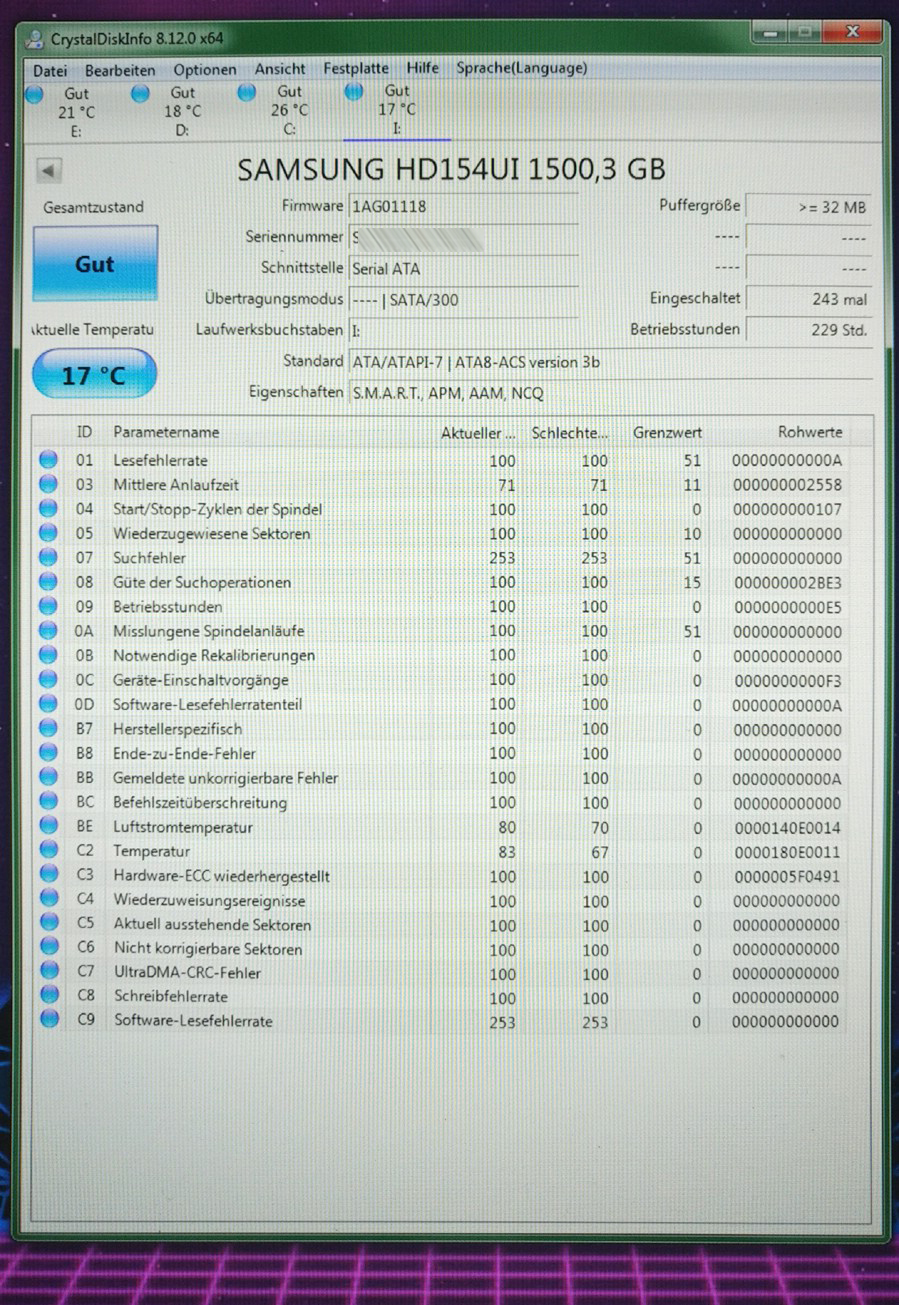Screen dimensions: 899x1305
Task: Open the Sprache(Language) menu
Action: point(522,68)
